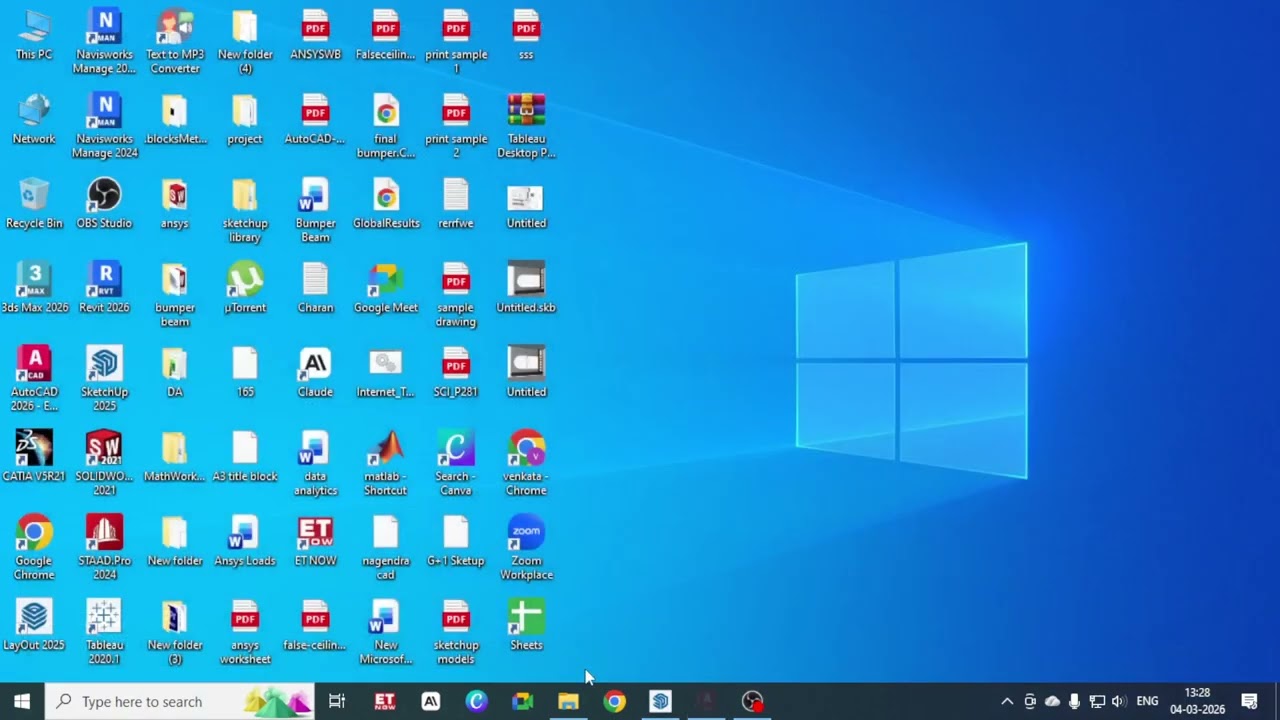The width and height of the screenshot is (1280, 720).
Task: Open SOLIDWORKS 2021 desktop shortcut
Action: coord(104,463)
